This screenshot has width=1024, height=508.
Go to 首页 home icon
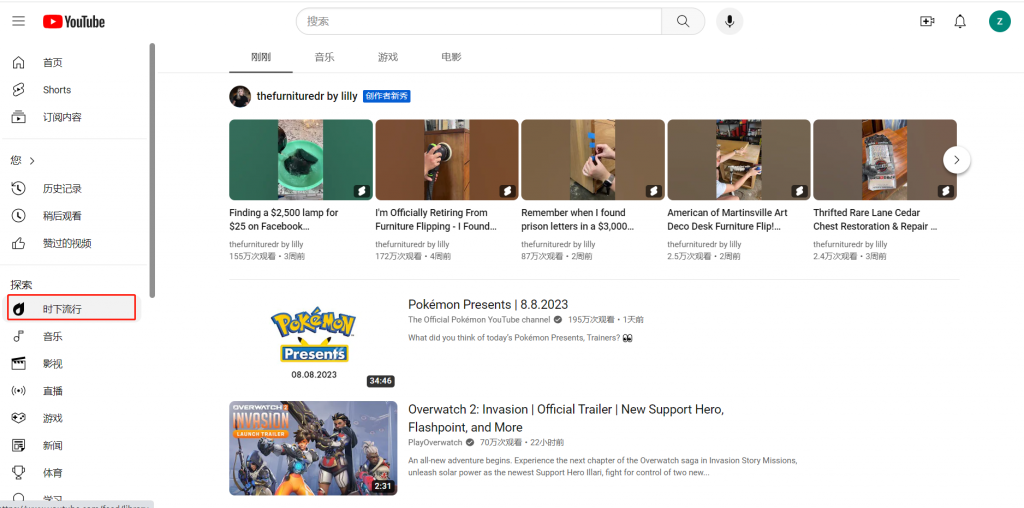coord(19,63)
